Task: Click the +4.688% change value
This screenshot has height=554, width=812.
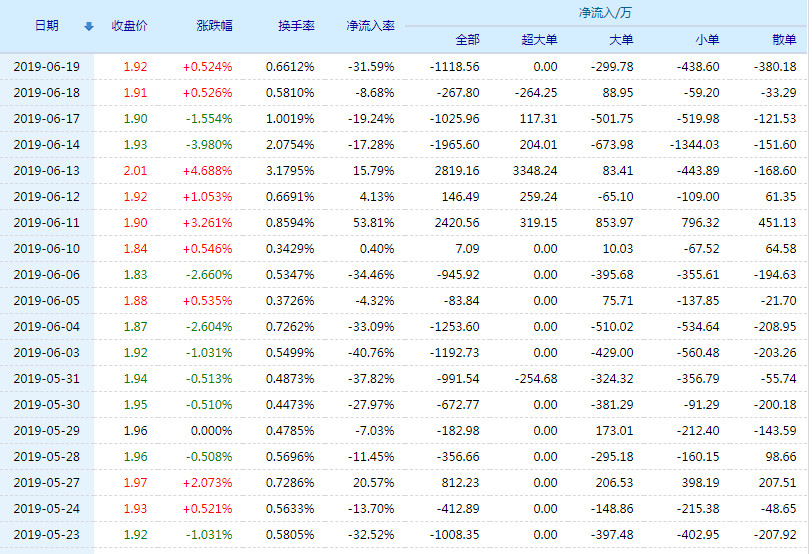Action: [207, 170]
